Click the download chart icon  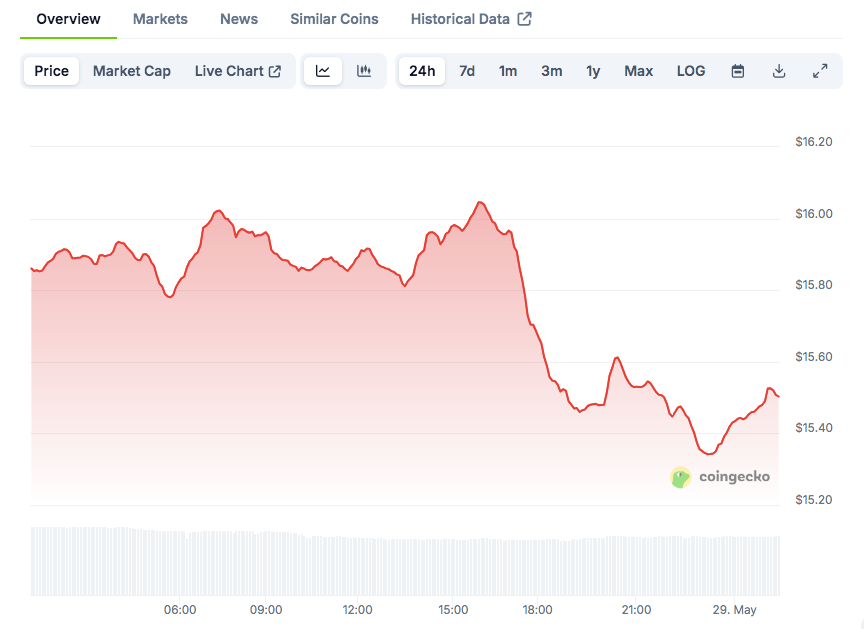pyautogui.click(x=779, y=71)
